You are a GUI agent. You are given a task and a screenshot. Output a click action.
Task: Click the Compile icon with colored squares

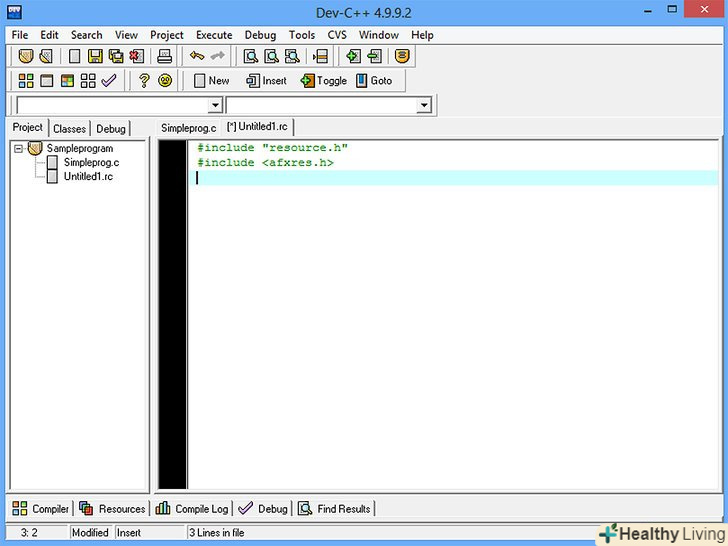click(x=26, y=81)
